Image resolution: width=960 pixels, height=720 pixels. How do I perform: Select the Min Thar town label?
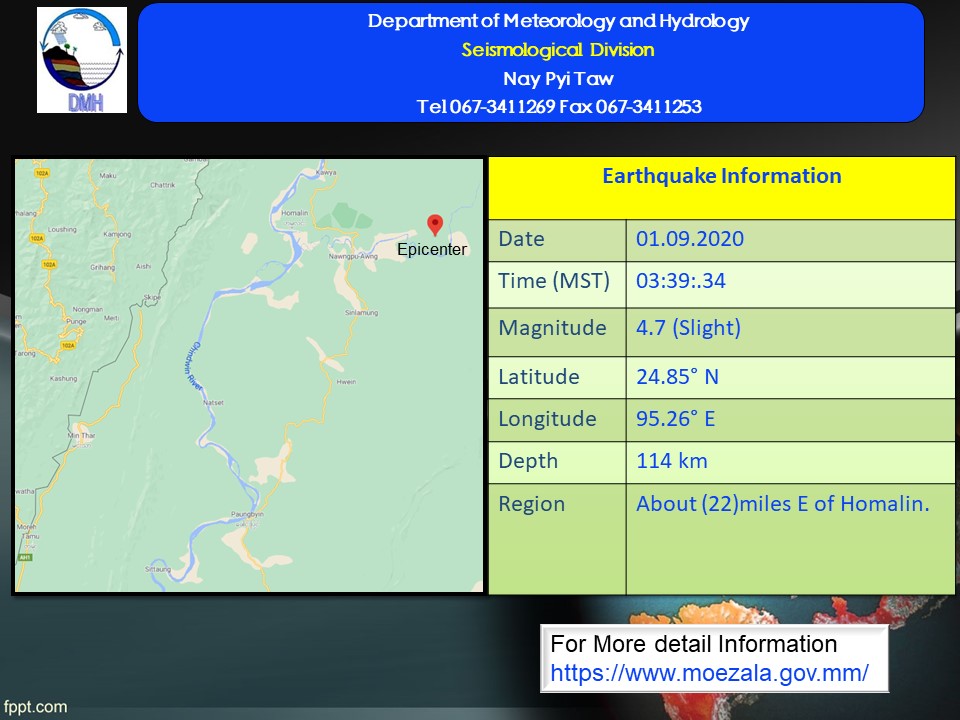tap(80, 437)
